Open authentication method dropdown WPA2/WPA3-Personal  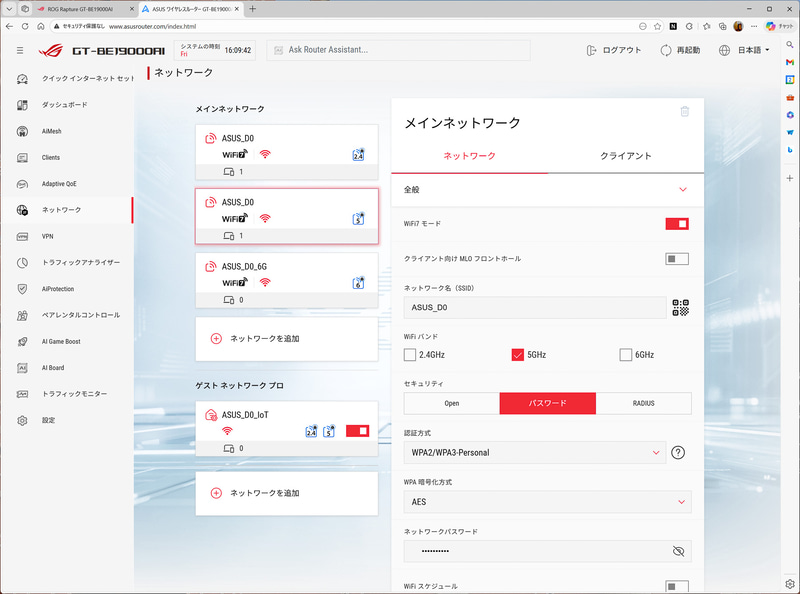click(x=535, y=453)
